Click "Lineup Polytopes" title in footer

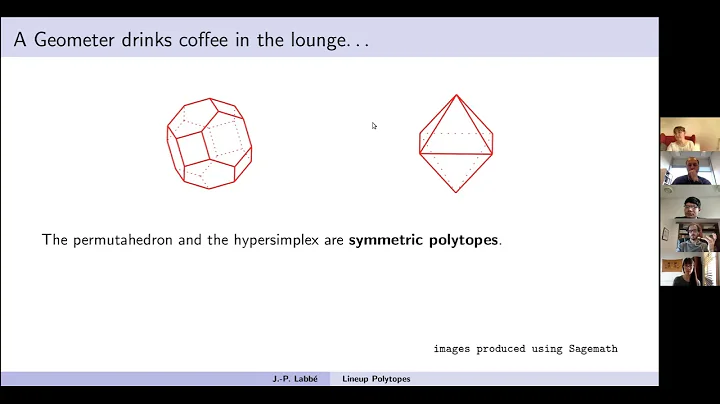click(x=376, y=379)
